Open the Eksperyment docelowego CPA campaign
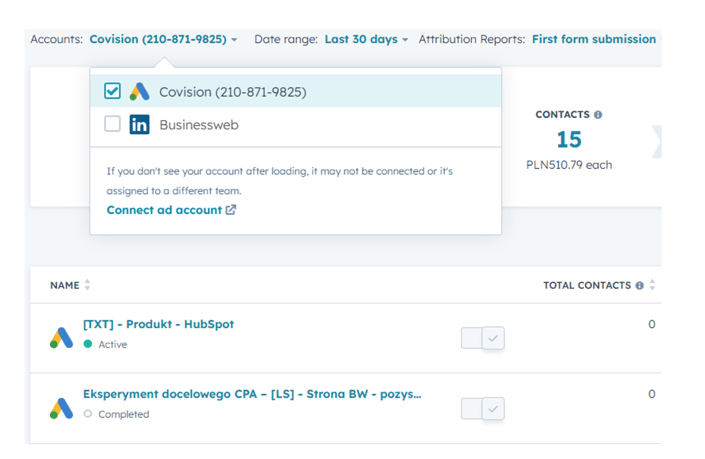The image size is (705, 459). pos(252,394)
